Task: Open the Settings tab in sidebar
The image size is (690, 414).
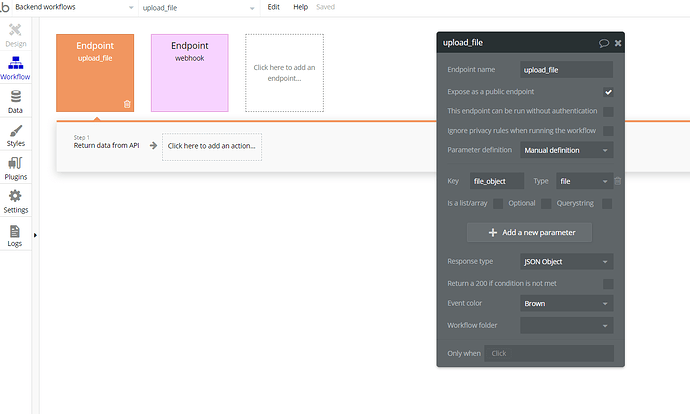Action: pos(15,202)
